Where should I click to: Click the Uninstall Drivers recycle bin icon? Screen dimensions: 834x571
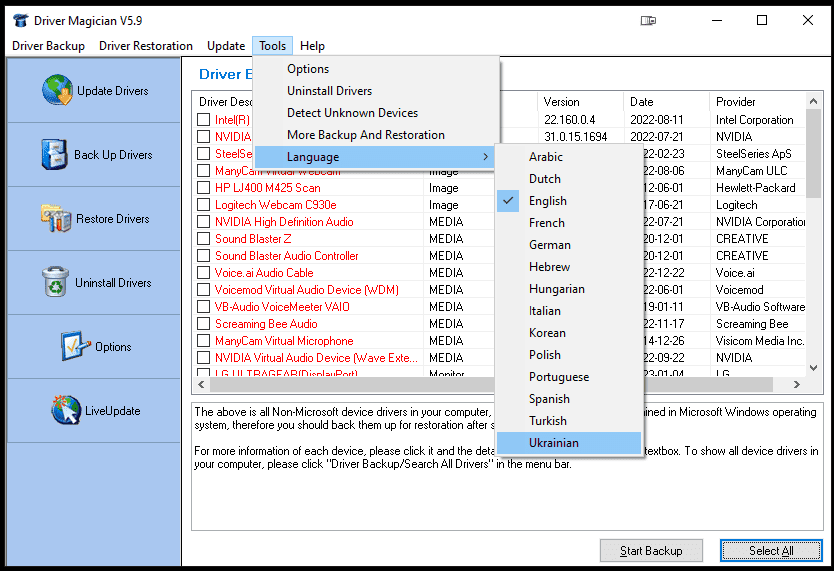click(x=55, y=282)
